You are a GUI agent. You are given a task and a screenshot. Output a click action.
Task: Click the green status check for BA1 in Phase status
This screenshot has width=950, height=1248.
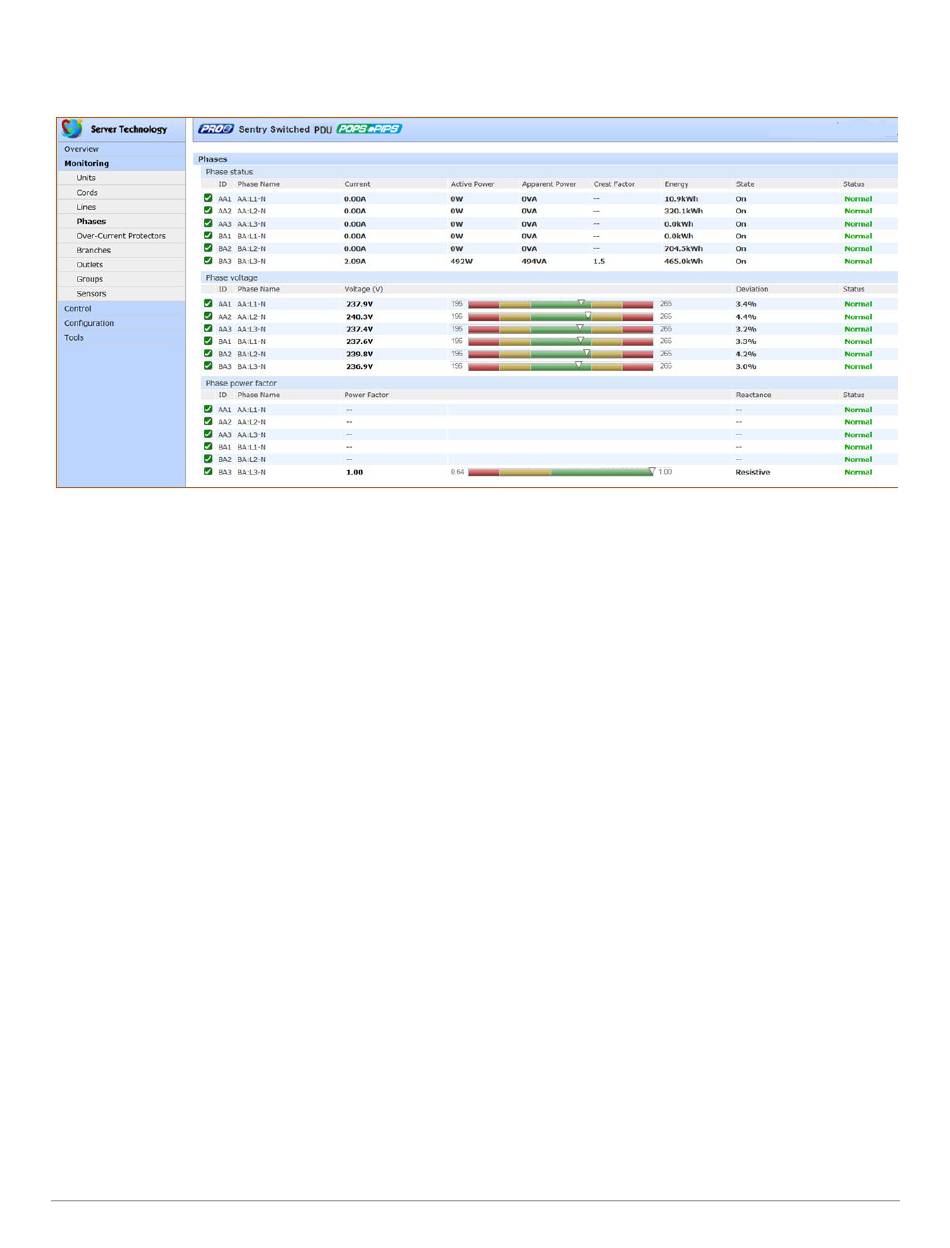(x=208, y=236)
